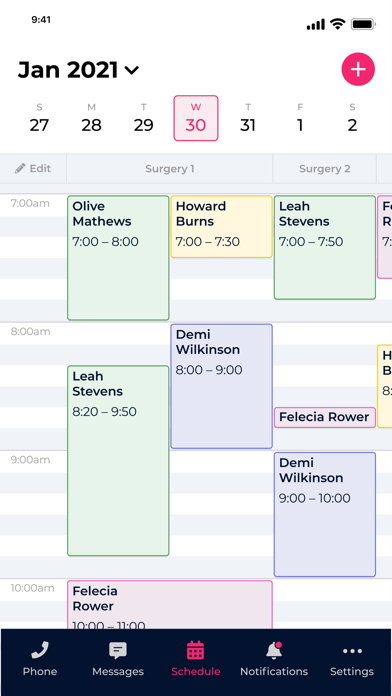This screenshot has width=392, height=696.
Task: Open Settings three-dots icon
Action: pos(352,651)
